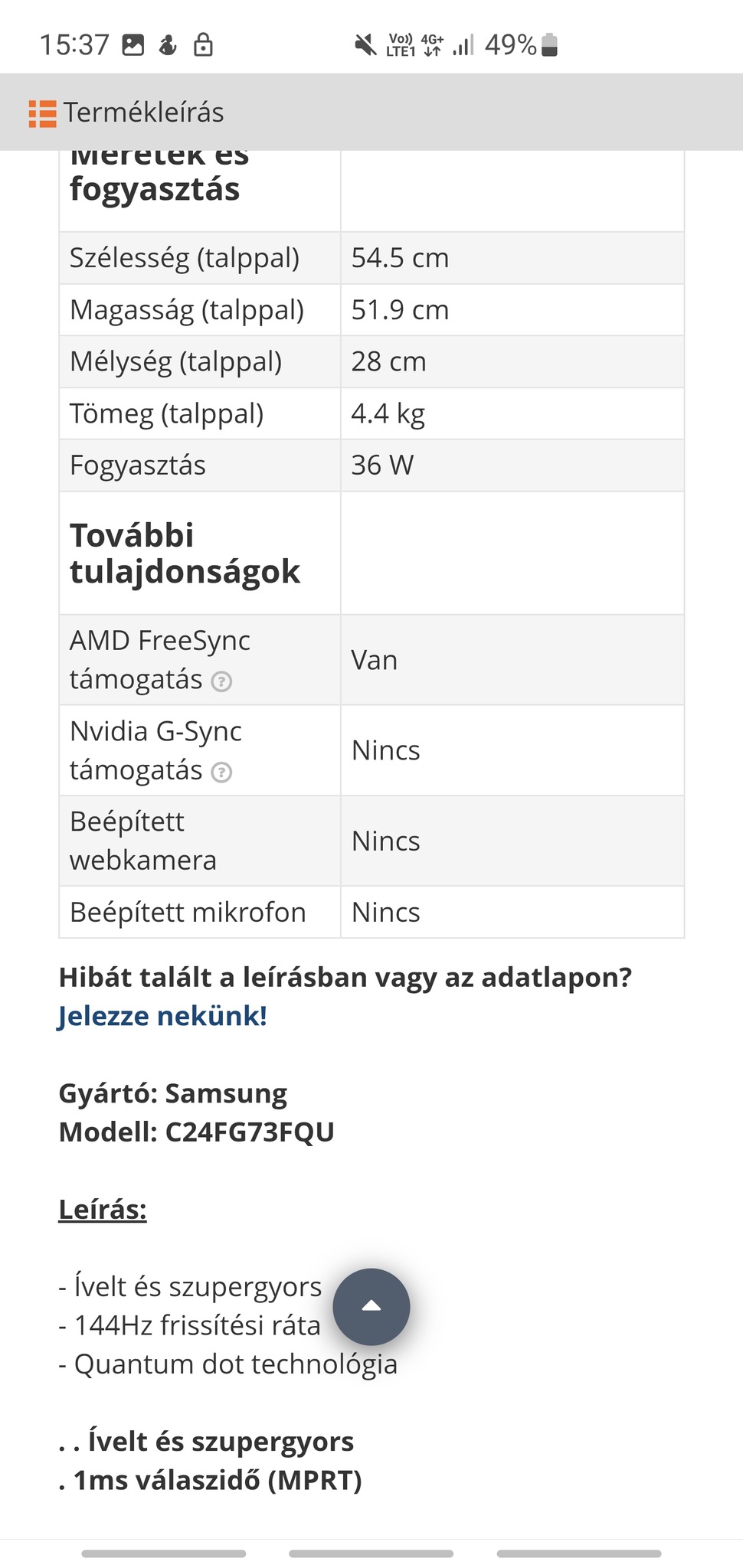Tap the round scroll-to-top arrow button
The image size is (743, 1568).
[x=371, y=1307]
